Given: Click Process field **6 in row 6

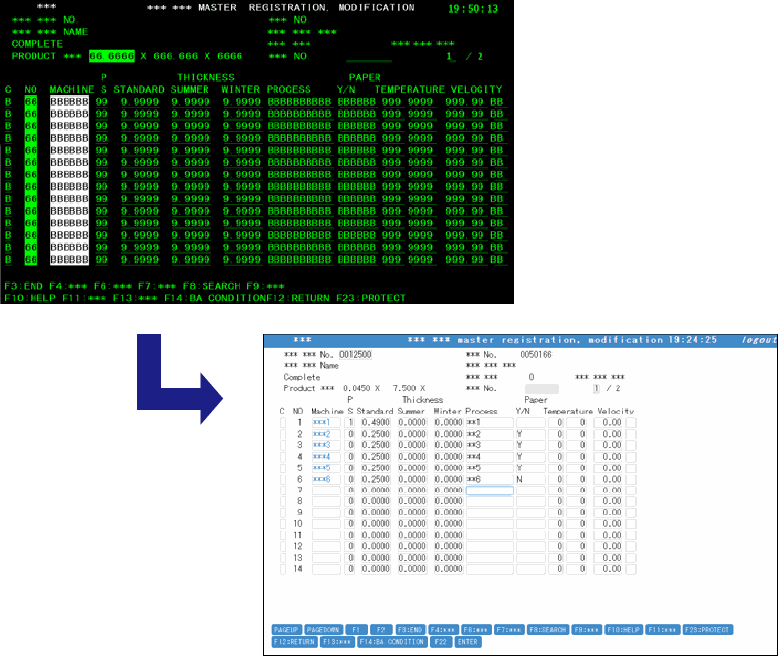Looking at the screenshot, I should coord(490,479).
